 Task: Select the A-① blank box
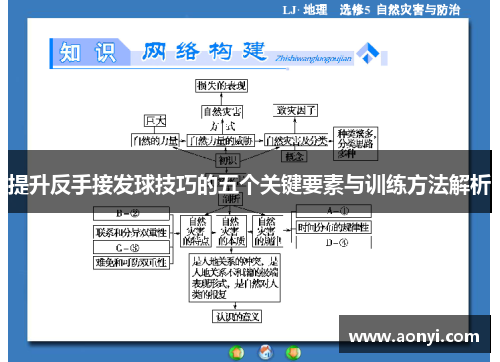[x=334, y=211]
